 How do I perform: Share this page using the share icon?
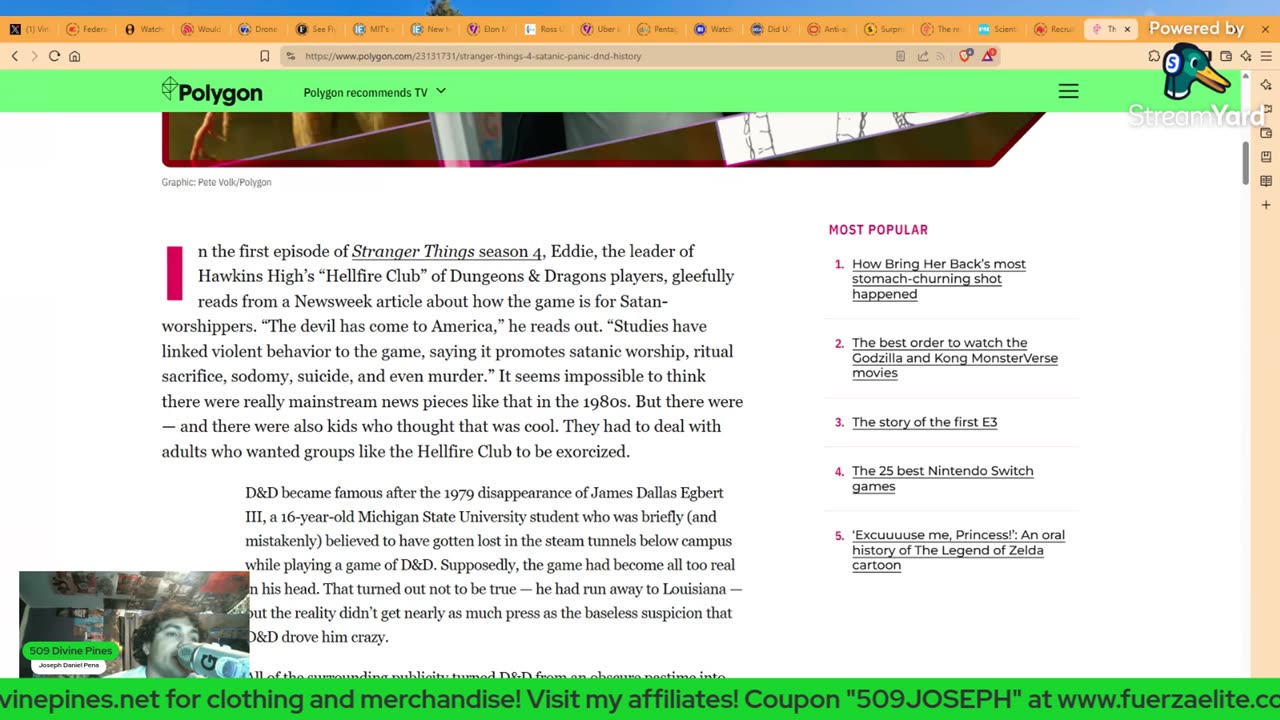pos(922,56)
